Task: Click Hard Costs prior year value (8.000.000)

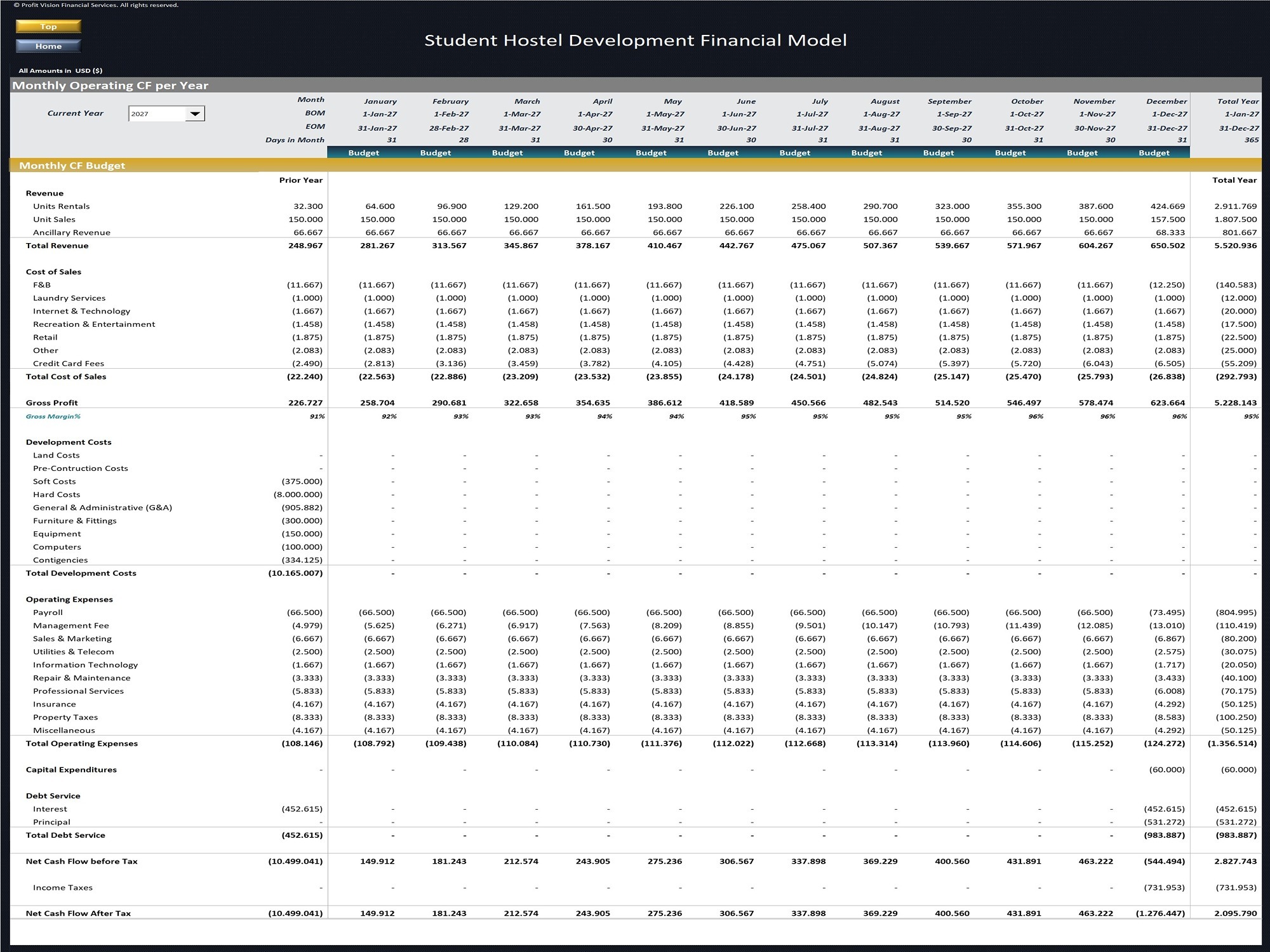Action: 298,494
